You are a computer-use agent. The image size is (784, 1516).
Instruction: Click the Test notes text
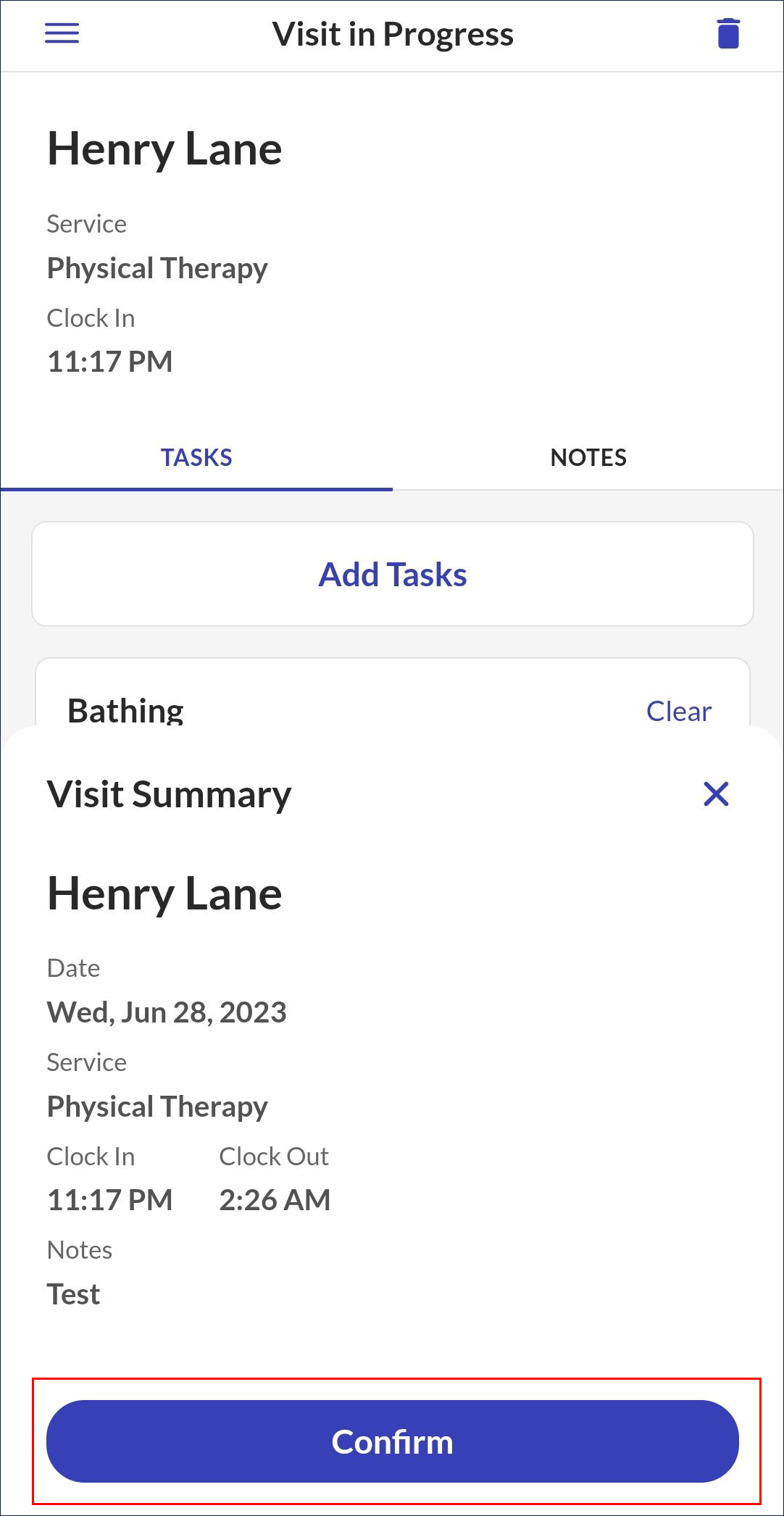point(73,1294)
